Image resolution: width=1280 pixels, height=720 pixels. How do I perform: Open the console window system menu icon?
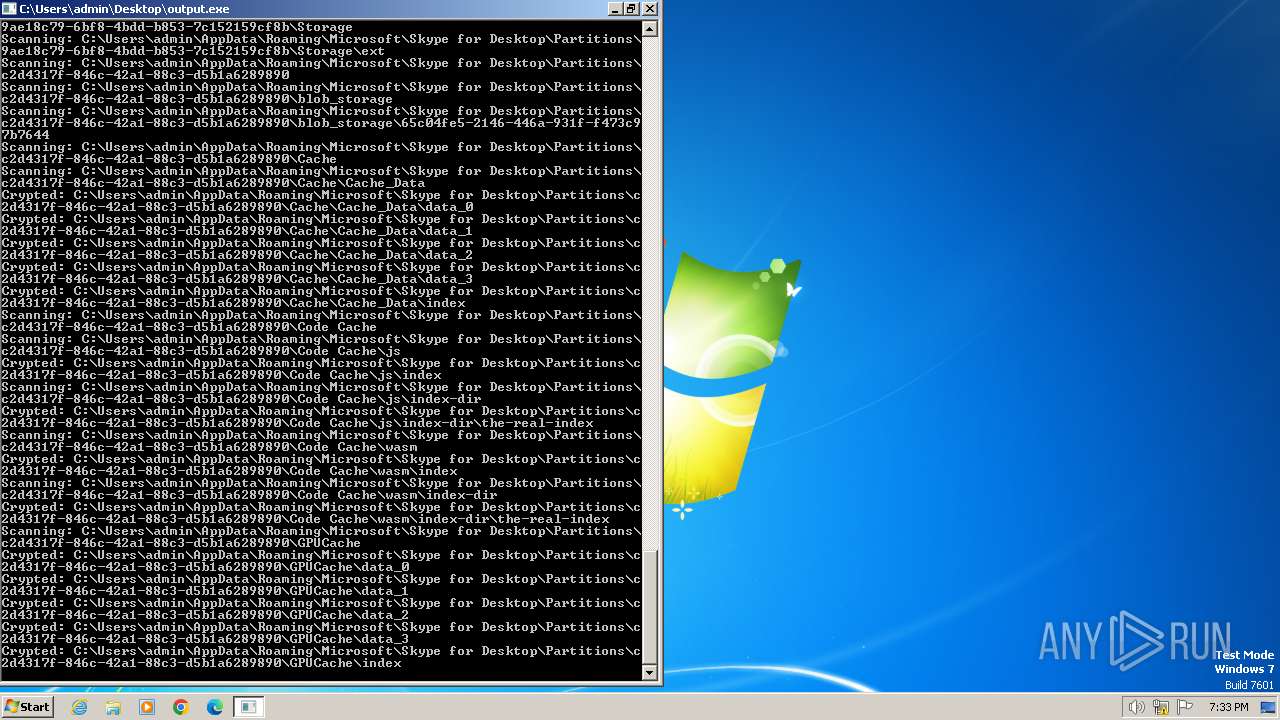click(x=9, y=9)
